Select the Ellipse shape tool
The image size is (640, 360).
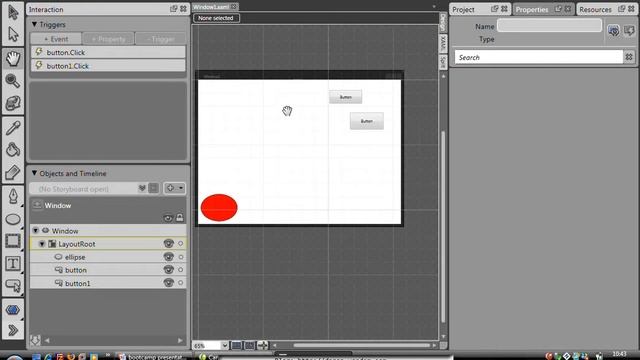pyautogui.click(x=13, y=219)
